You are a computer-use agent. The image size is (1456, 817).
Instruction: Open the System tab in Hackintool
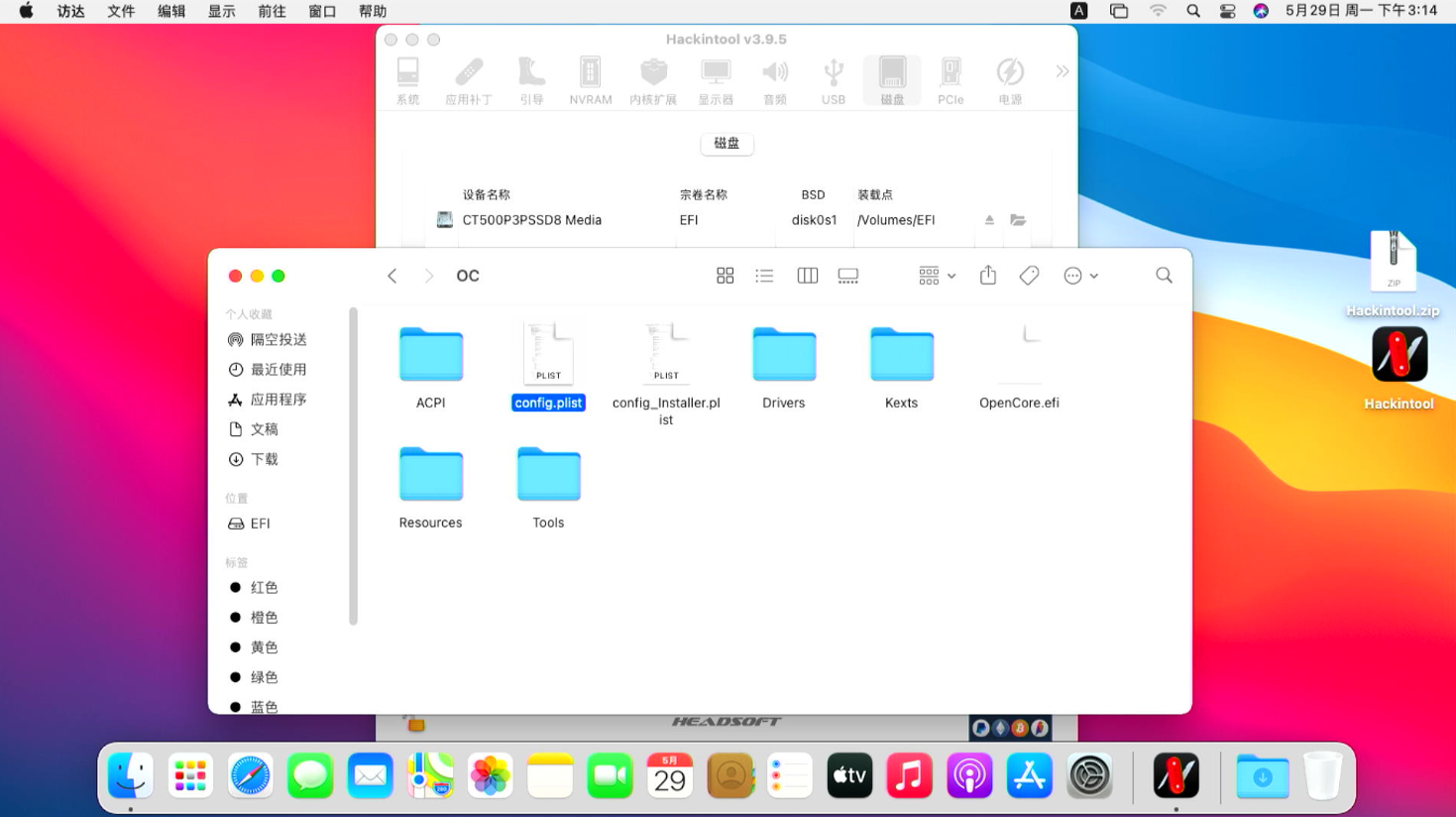point(408,80)
